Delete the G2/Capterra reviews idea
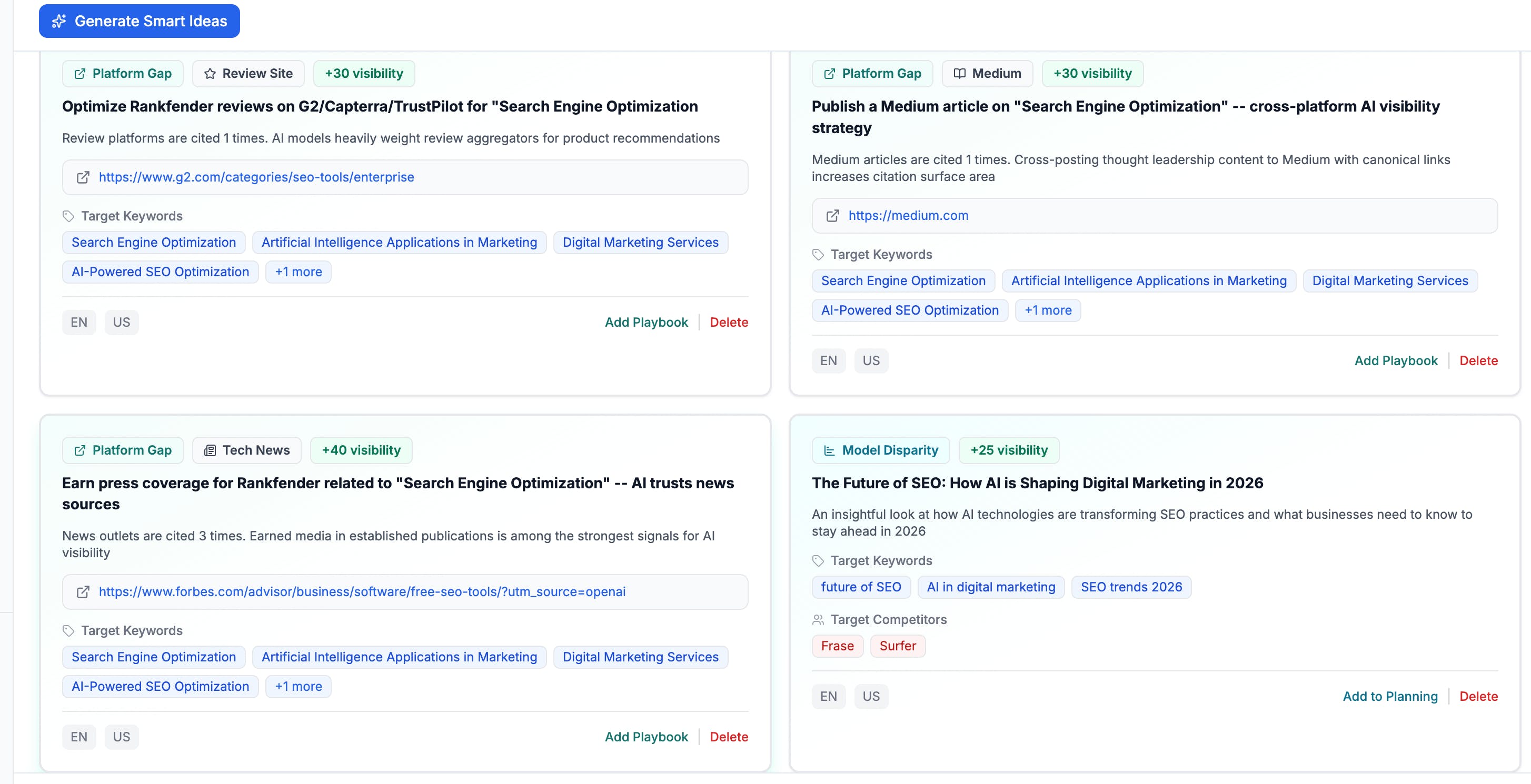 (729, 322)
